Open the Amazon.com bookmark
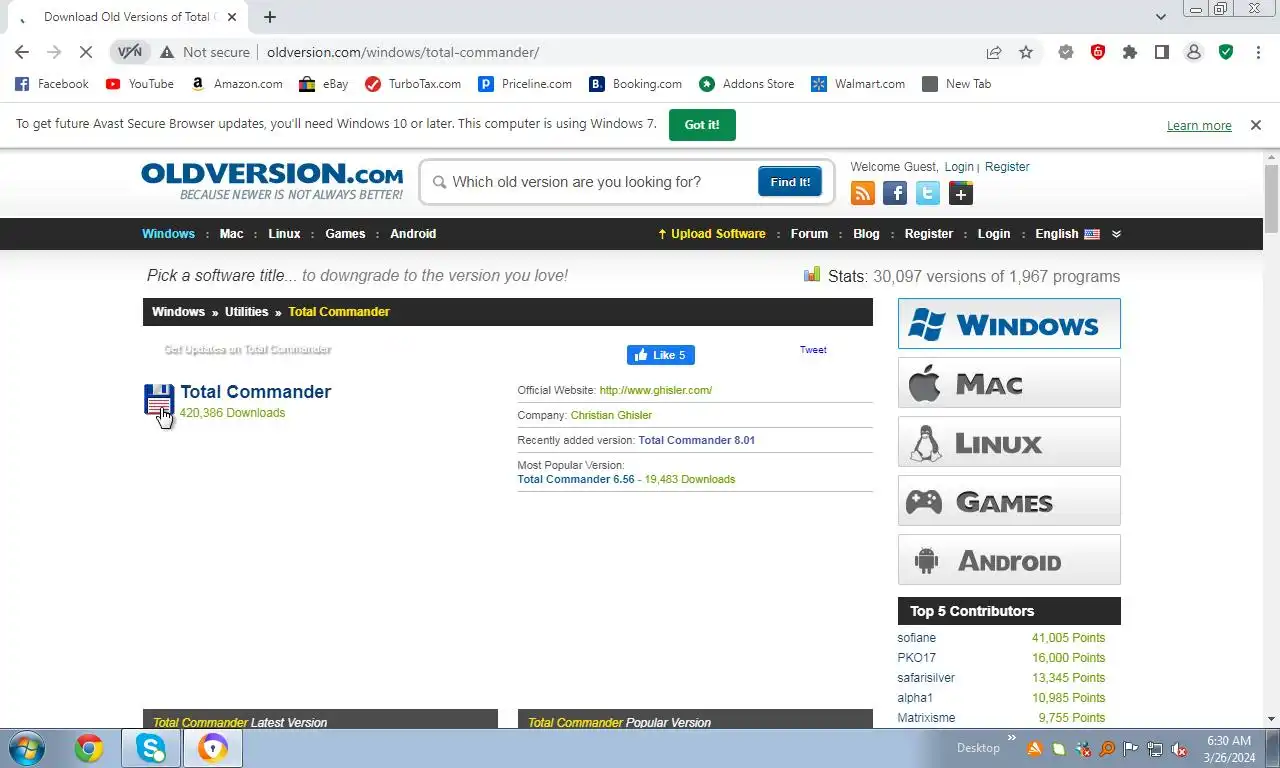 click(x=237, y=84)
